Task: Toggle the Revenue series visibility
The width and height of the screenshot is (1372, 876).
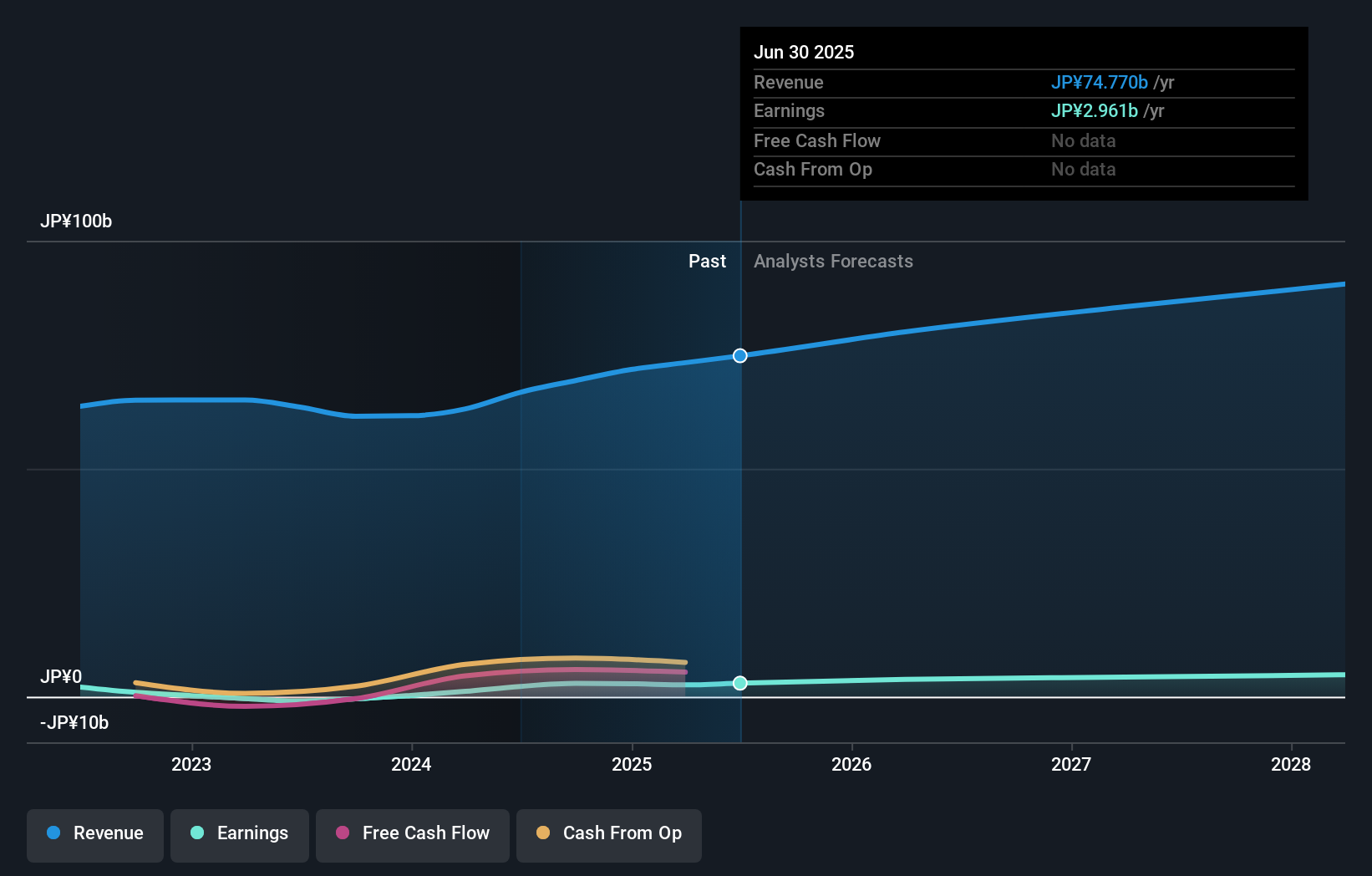Action: [94, 833]
